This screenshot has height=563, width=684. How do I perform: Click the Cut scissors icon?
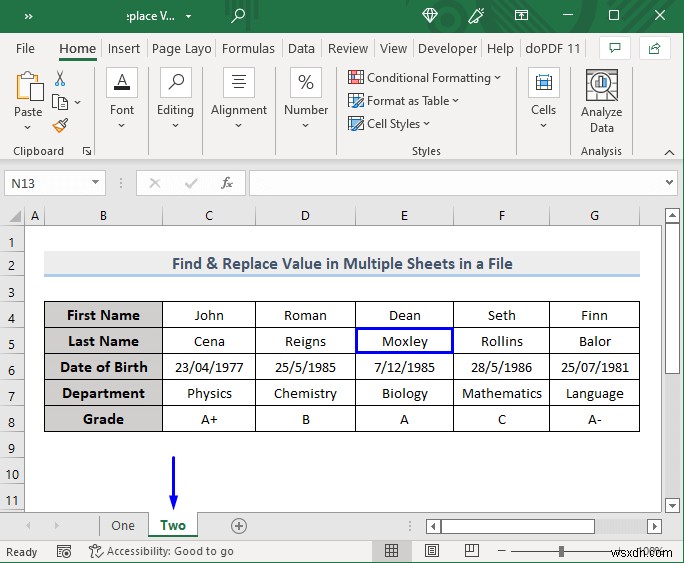60,78
